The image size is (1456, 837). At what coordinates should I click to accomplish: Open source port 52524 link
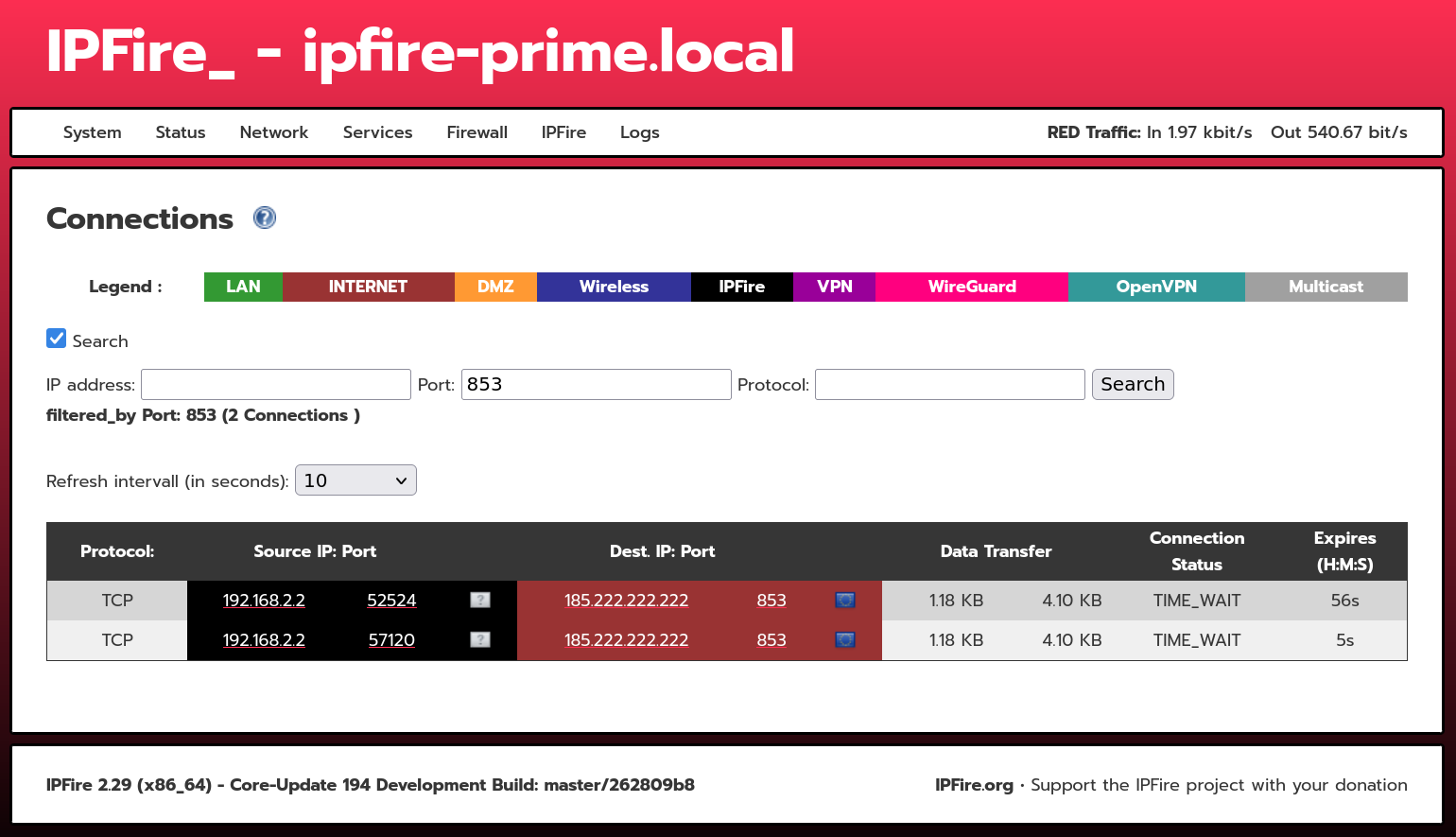tap(391, 601)
